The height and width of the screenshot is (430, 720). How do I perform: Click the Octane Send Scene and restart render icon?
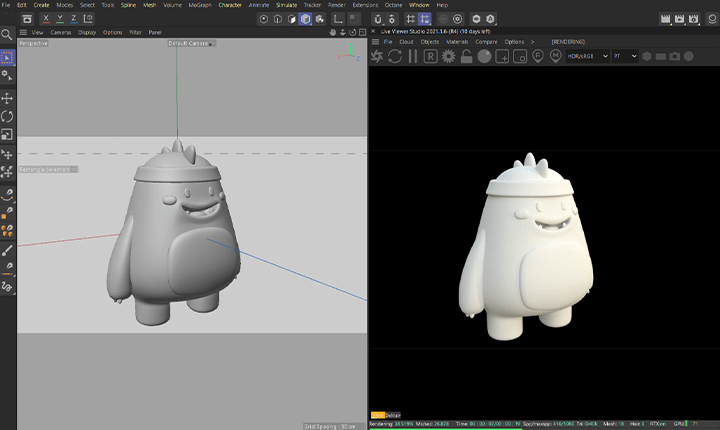(x=377, y=57)
